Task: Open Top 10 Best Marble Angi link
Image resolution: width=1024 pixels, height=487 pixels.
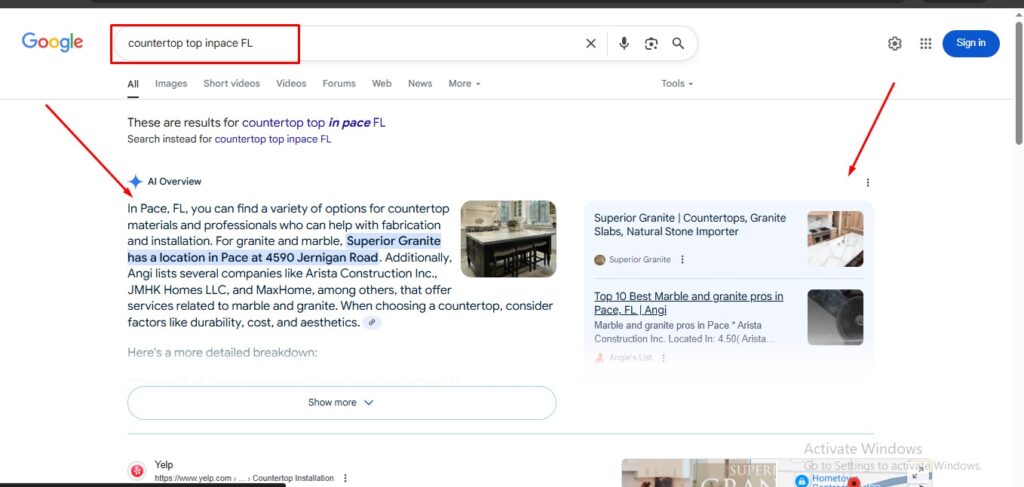Action: 688,303
